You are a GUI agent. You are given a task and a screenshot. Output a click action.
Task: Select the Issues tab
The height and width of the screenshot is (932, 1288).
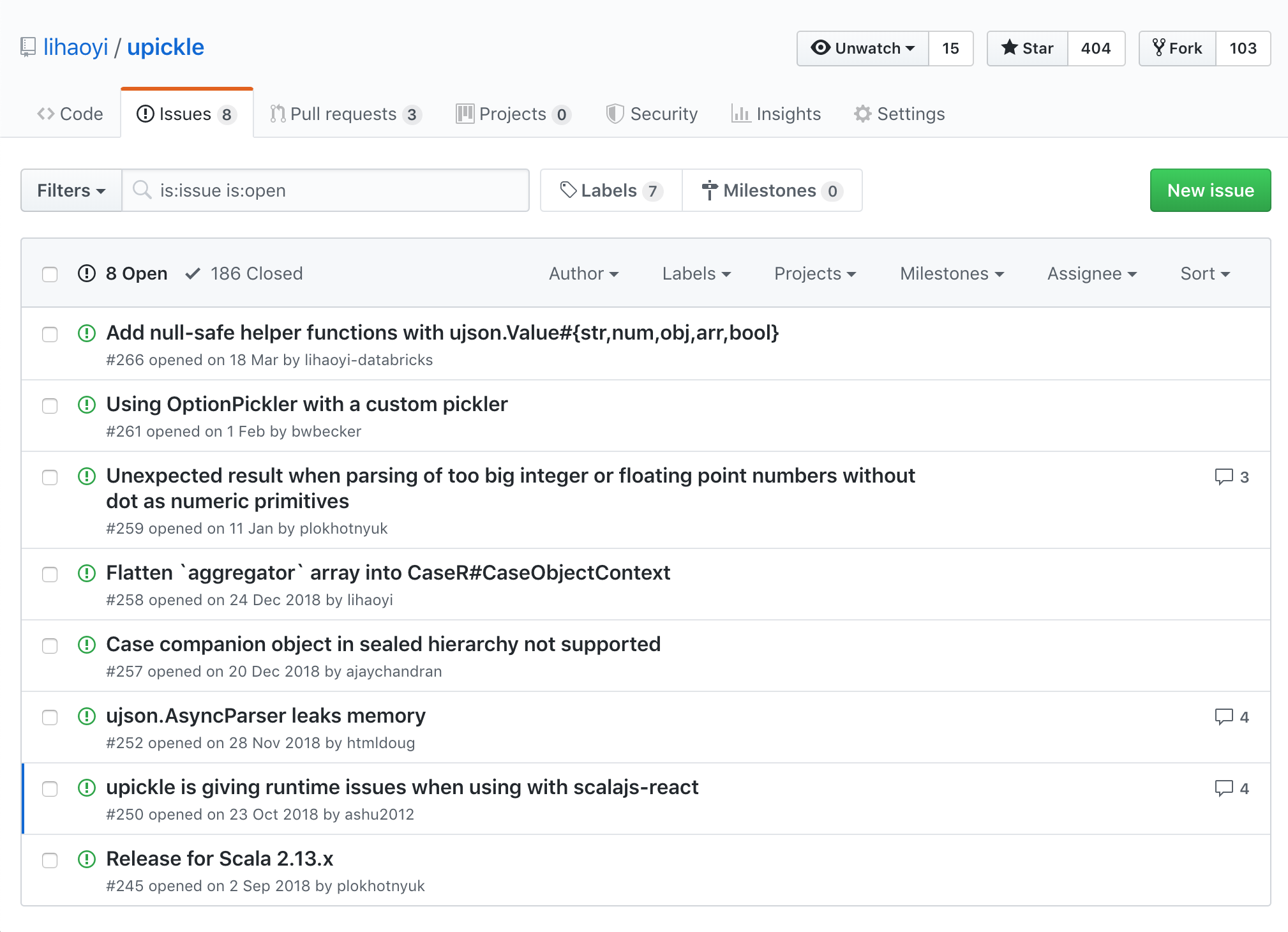(x=187, y=114)
